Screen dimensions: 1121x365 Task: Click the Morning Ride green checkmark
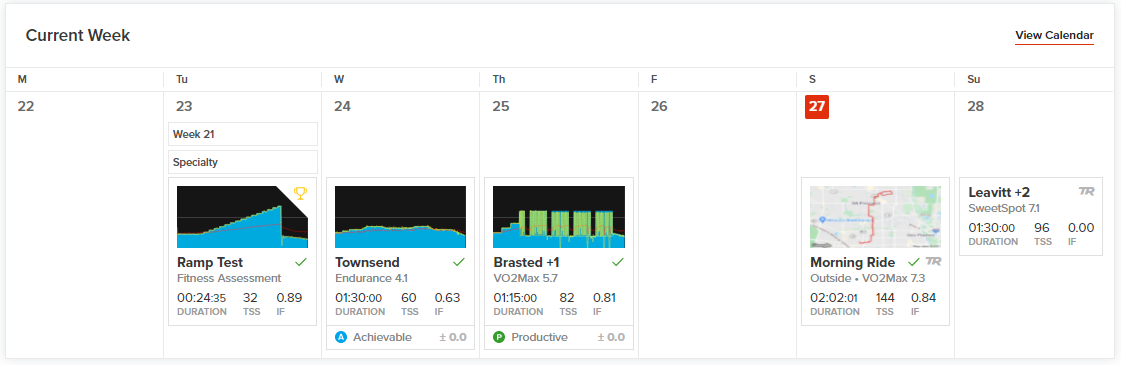[x=914, y=262]
